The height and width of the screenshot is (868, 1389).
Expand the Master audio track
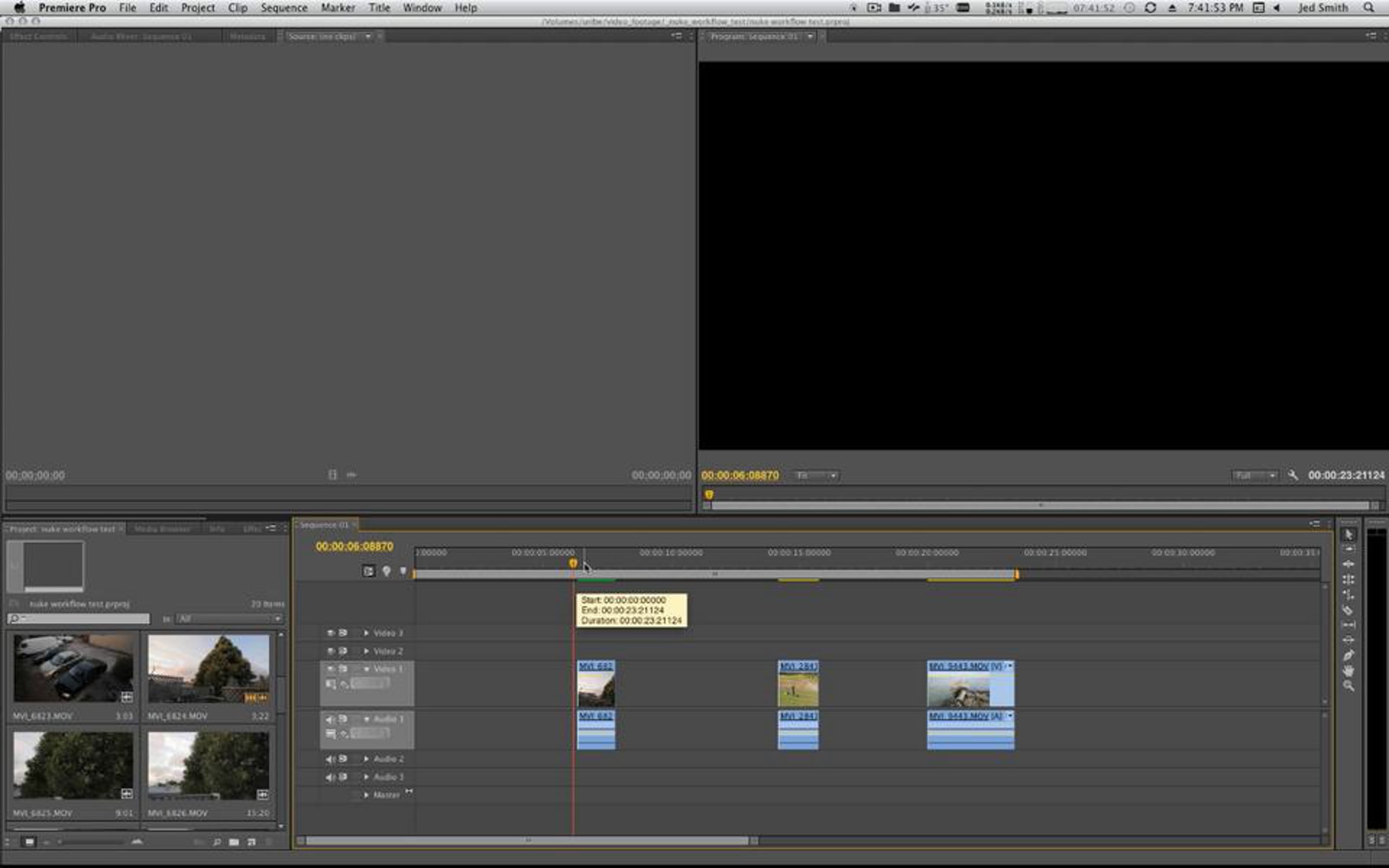[366, 795]
